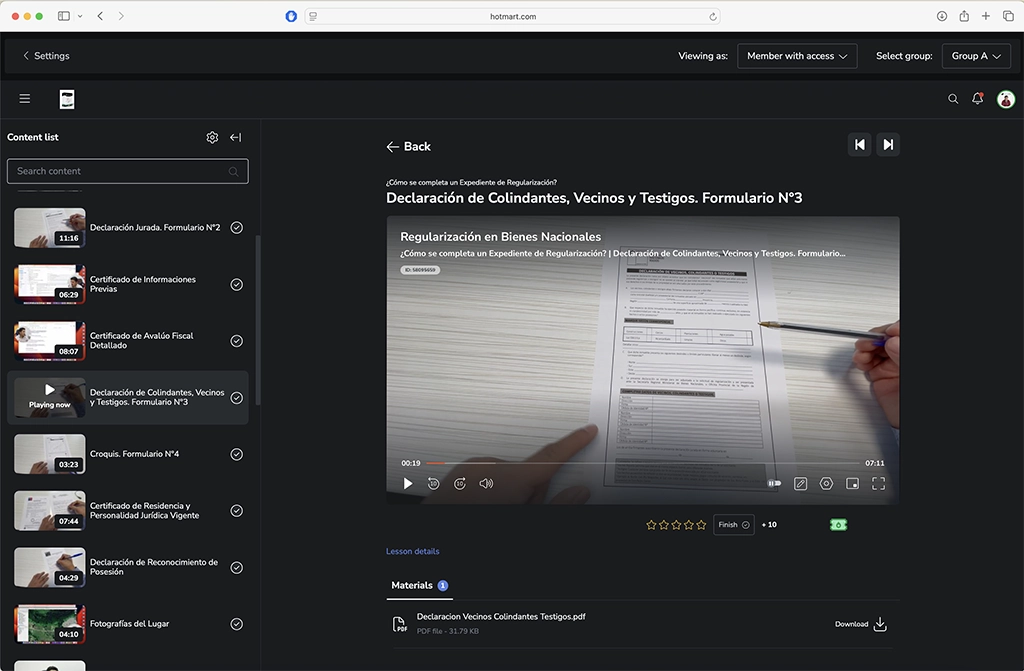The height and width of the screenshot is (671, 1024).
Task: Click the green ticket reward icon
Action: tap(838, 525)
